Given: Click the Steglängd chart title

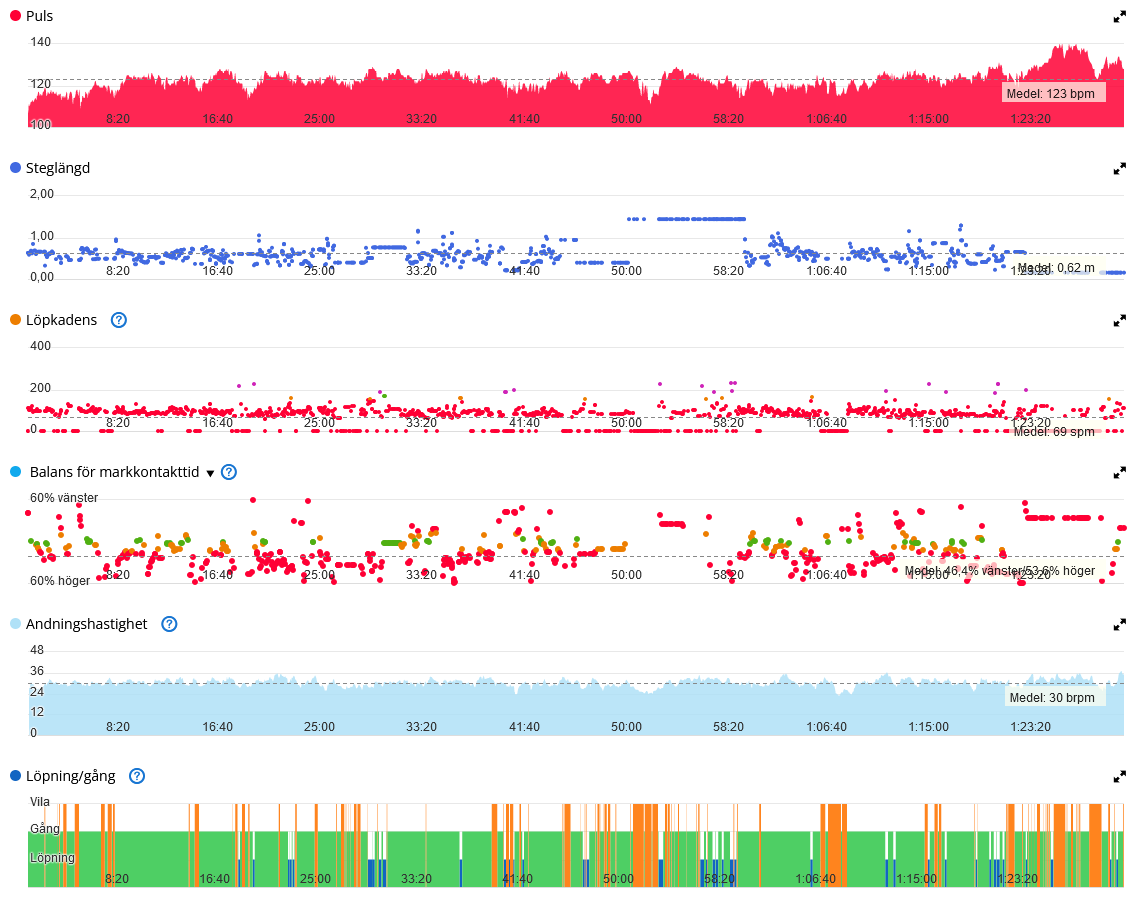Looking at the screenshot, I should (x=58, y=168).
